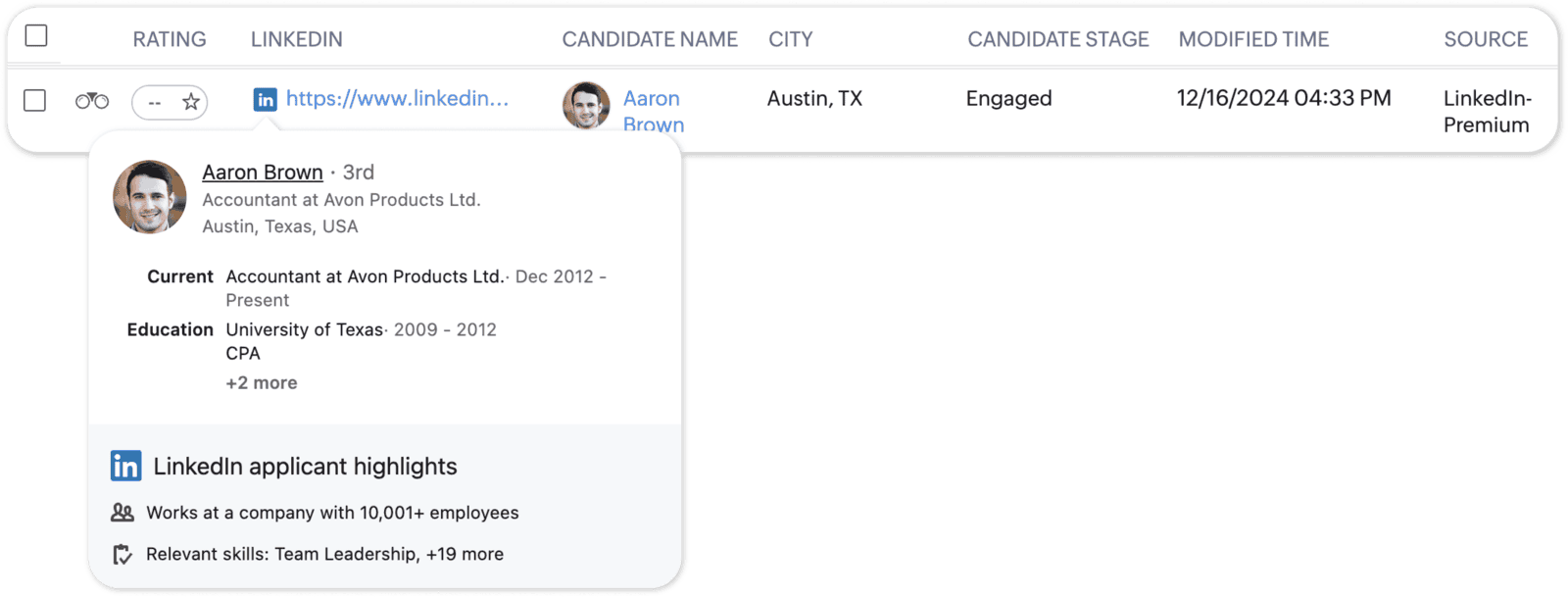Click the company size people icon
1568x597 pixels.
point(122,512)
